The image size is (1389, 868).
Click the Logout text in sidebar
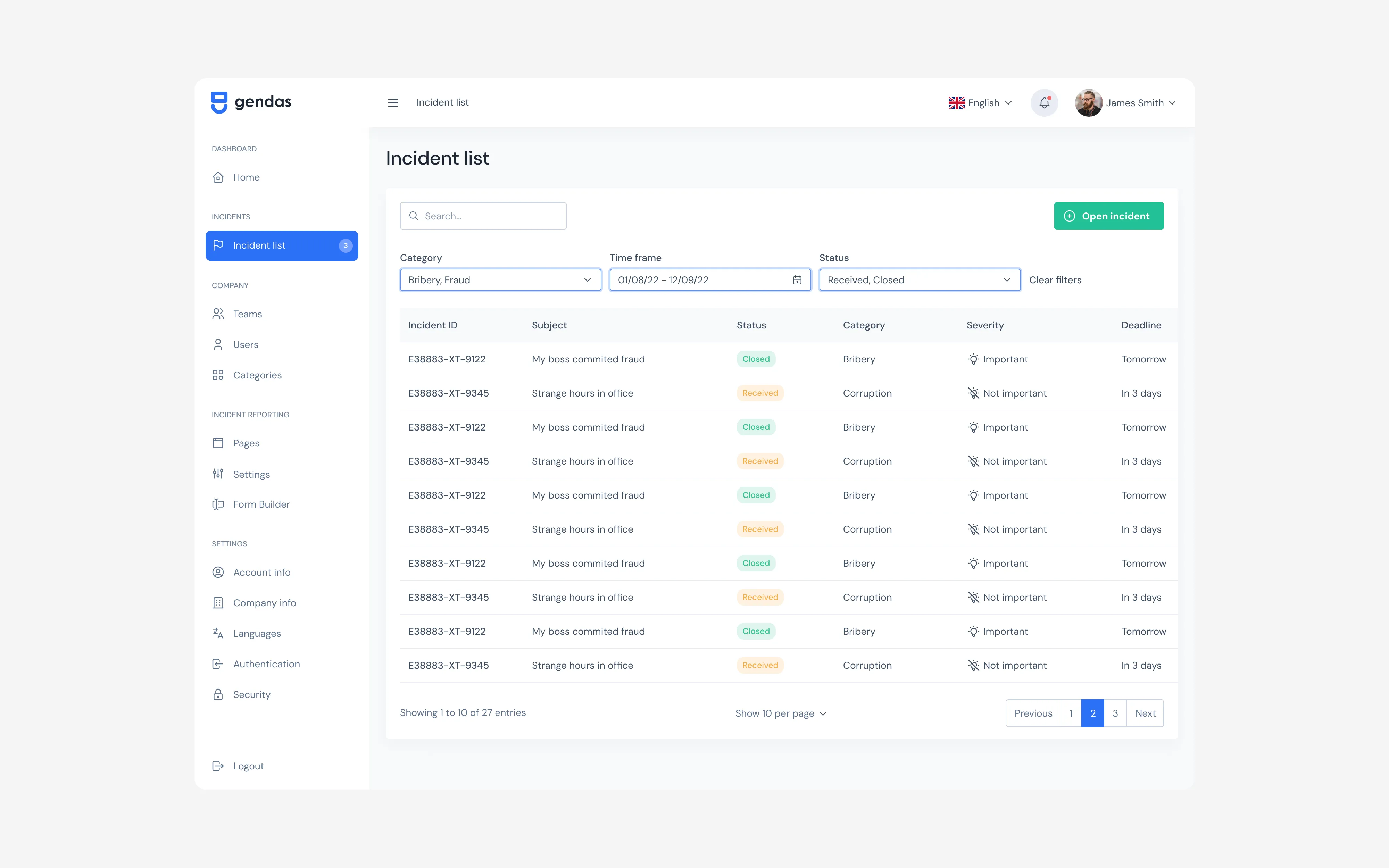coord(249,766)
